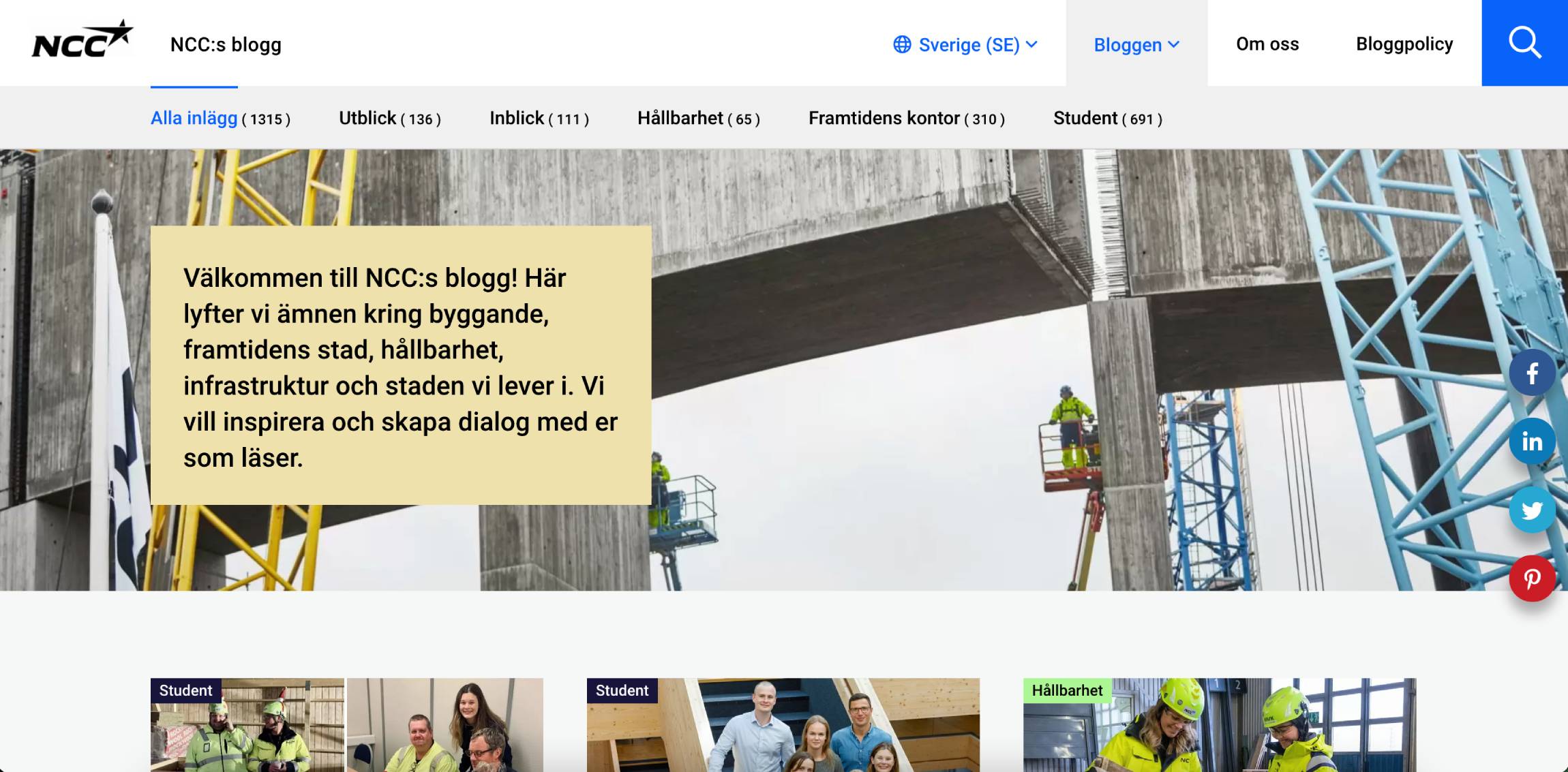Image resolution: width=1568 pixels, height=772 pixels.
Task: Open the Om oss page
Action: pyautogui.click(x=1267, y=44)
